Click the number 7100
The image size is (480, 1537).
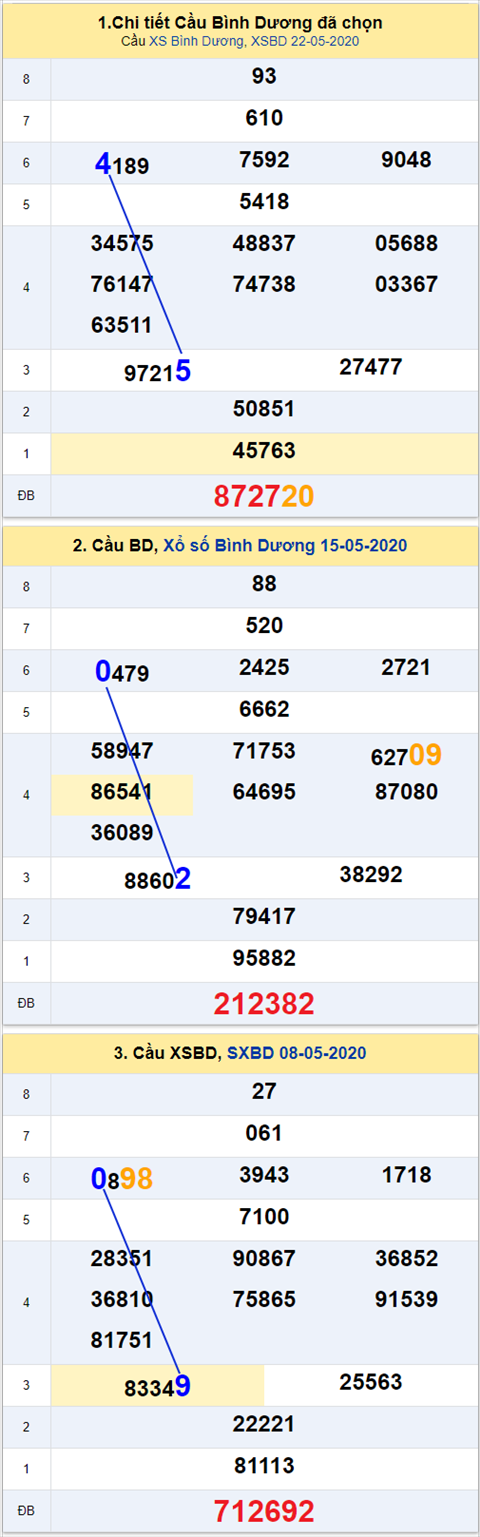264,1217
